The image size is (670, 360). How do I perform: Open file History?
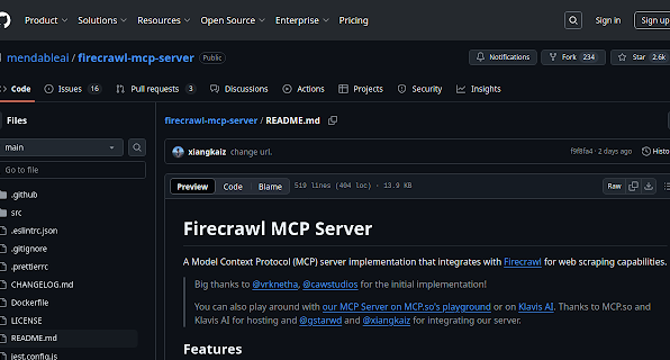pos(656,151)
